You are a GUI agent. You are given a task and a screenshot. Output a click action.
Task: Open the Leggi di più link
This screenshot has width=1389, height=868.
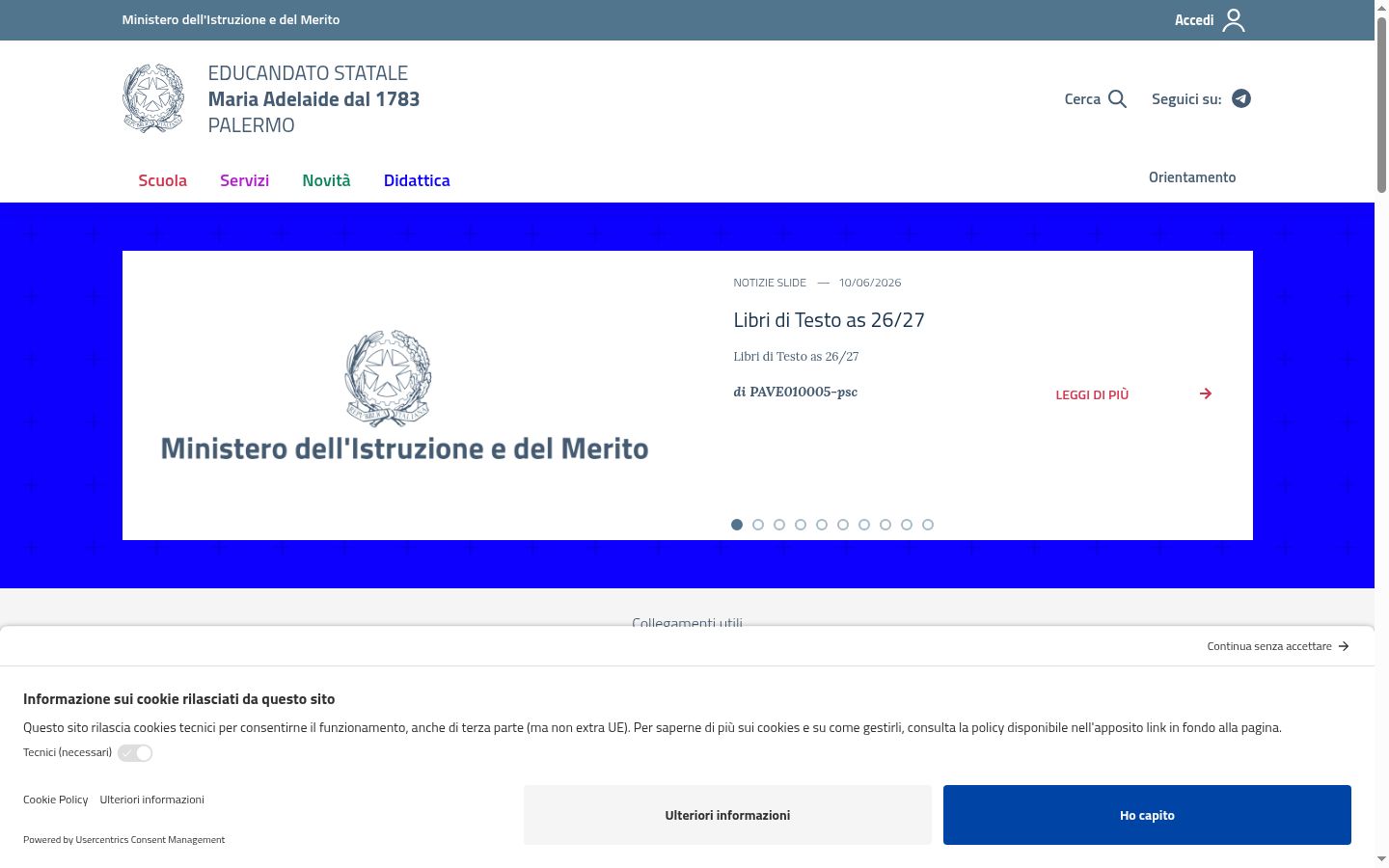click(1092, 394)
